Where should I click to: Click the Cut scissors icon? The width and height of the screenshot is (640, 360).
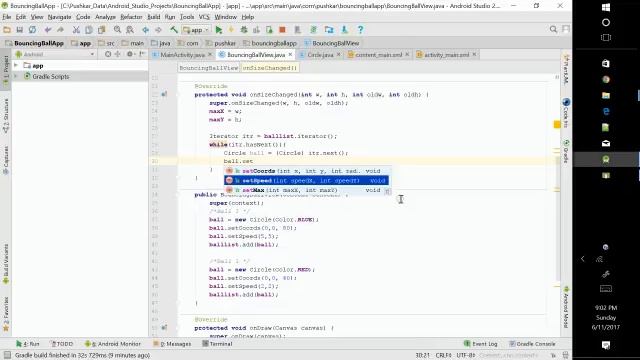coord(76,30)
